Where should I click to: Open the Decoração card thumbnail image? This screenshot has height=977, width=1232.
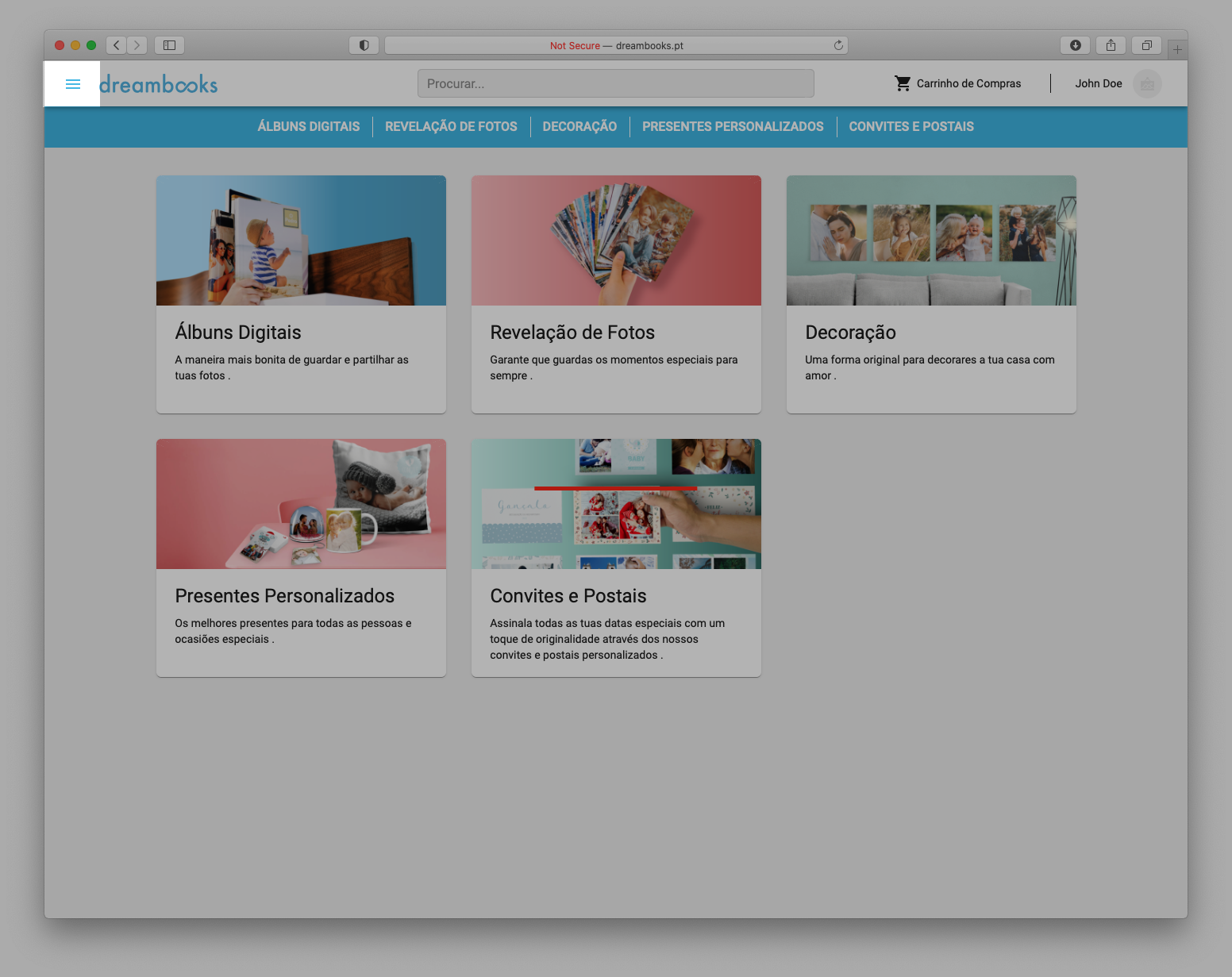coord(931,240)
